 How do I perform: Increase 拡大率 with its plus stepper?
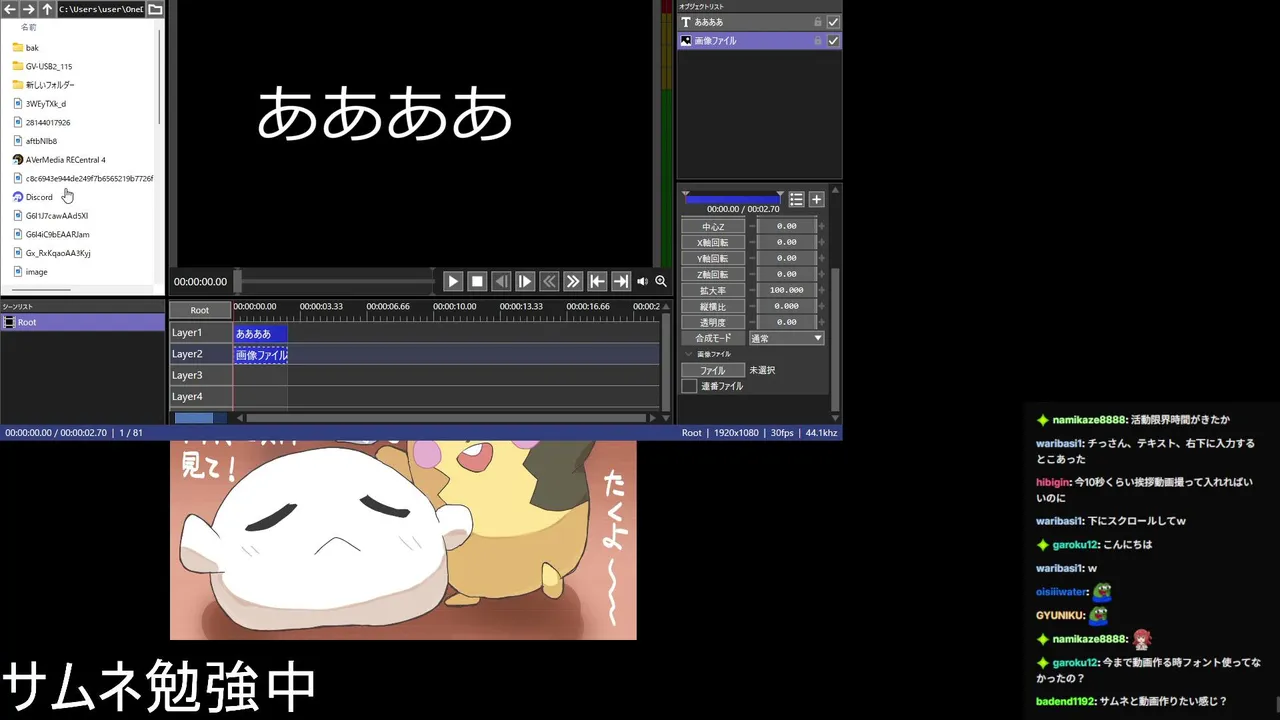(822, 290)
